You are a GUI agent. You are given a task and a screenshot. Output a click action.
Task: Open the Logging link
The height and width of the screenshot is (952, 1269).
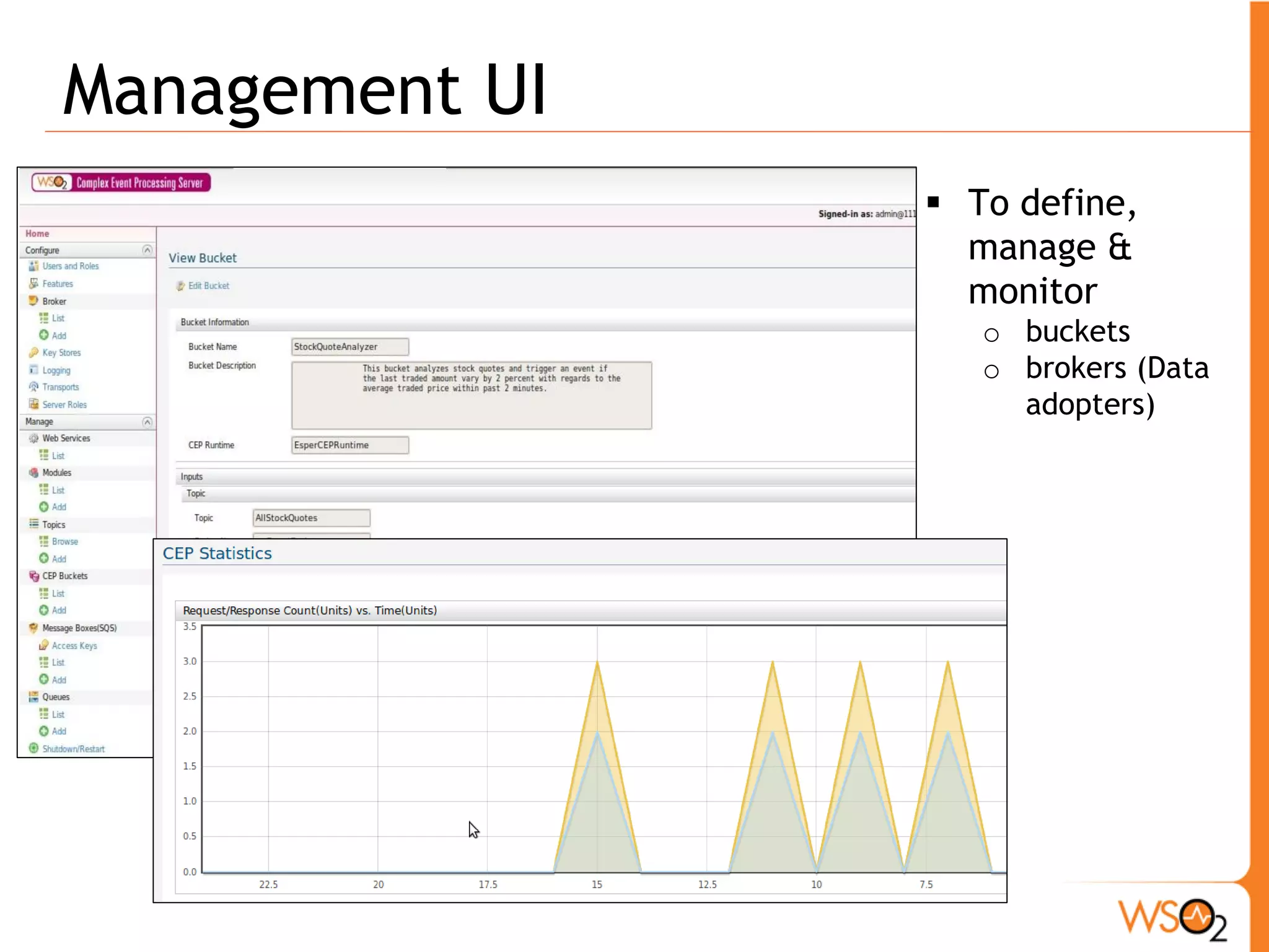click(x=56, y=370)
